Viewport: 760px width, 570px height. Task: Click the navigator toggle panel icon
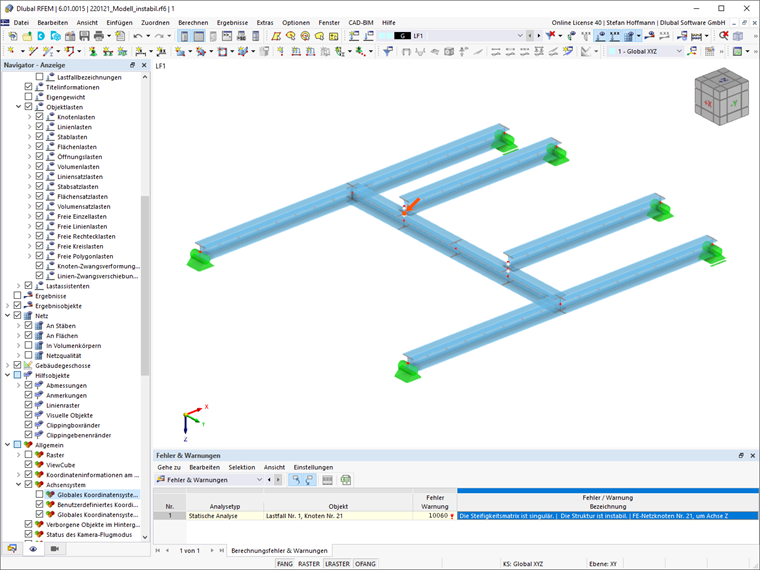click(184, 36)
